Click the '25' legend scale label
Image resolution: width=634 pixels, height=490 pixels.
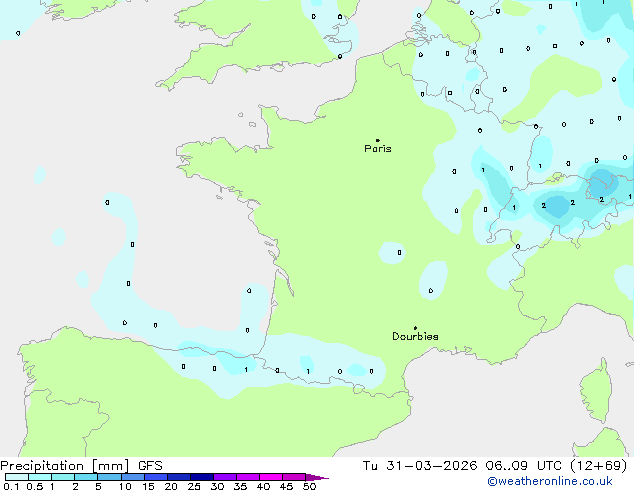[x=194, y=486]
